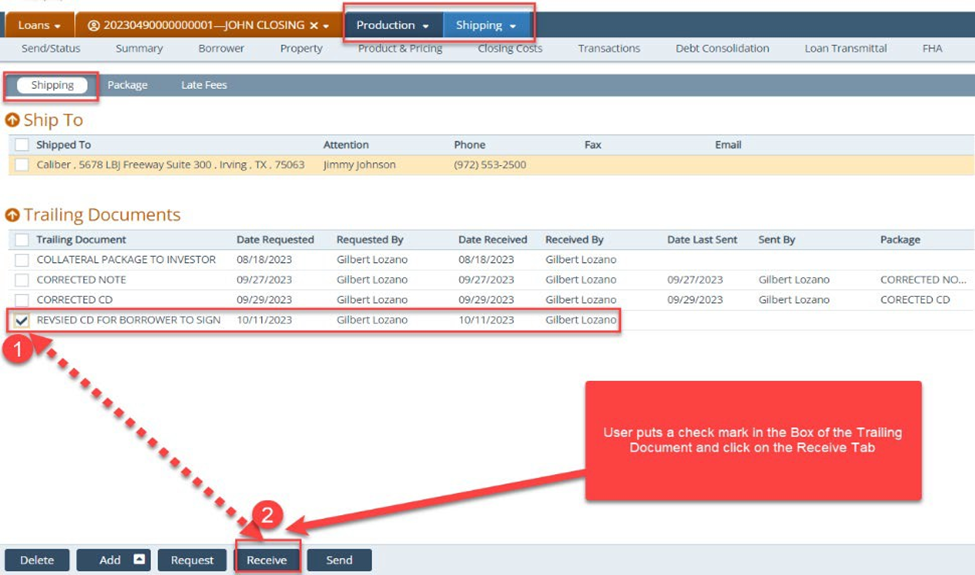Toggle the Trailing Document header checkbox
This screenshot has height=575, width=975.
click(x=22, y=239)
